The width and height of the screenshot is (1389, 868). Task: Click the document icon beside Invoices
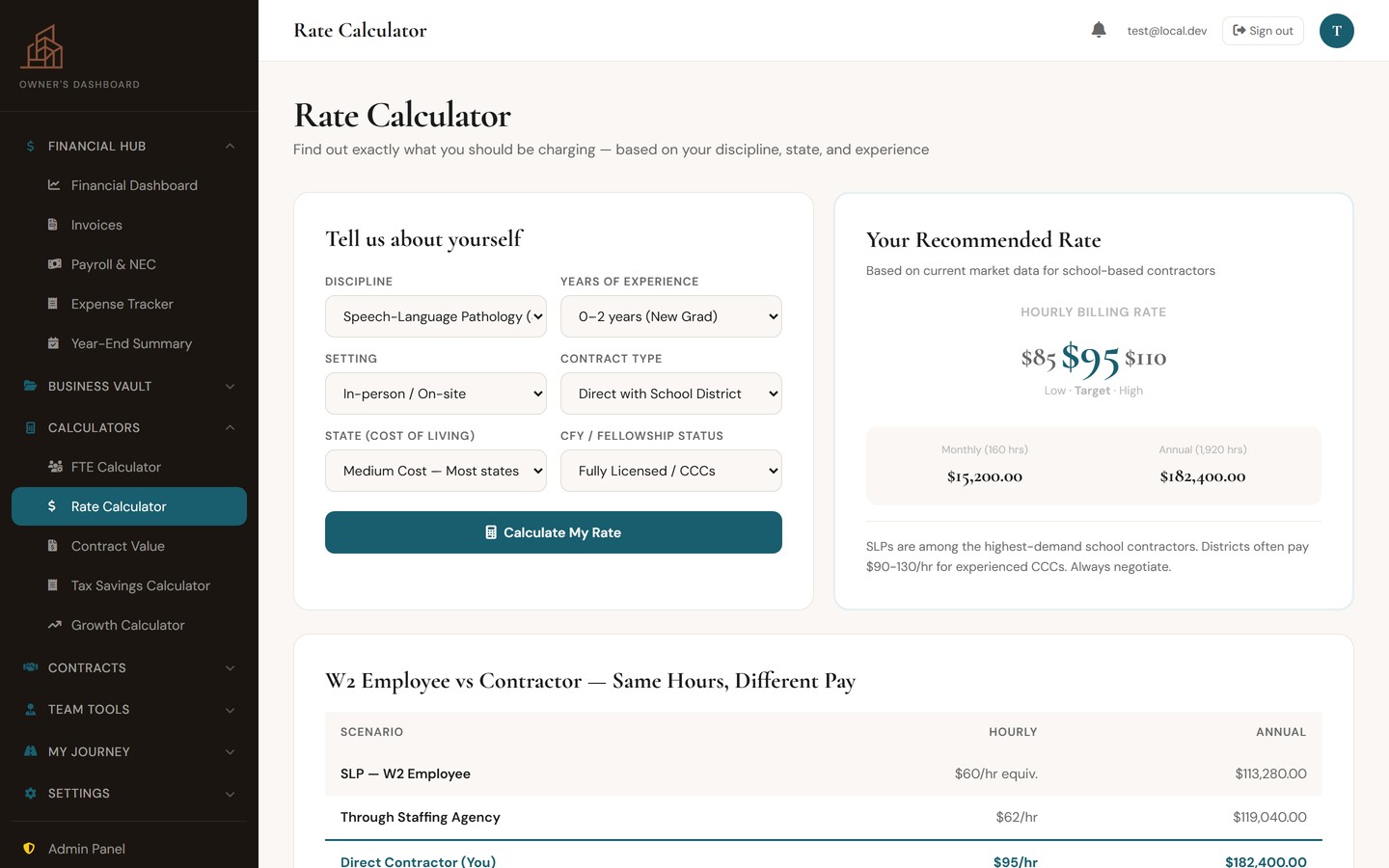[53, 225]
